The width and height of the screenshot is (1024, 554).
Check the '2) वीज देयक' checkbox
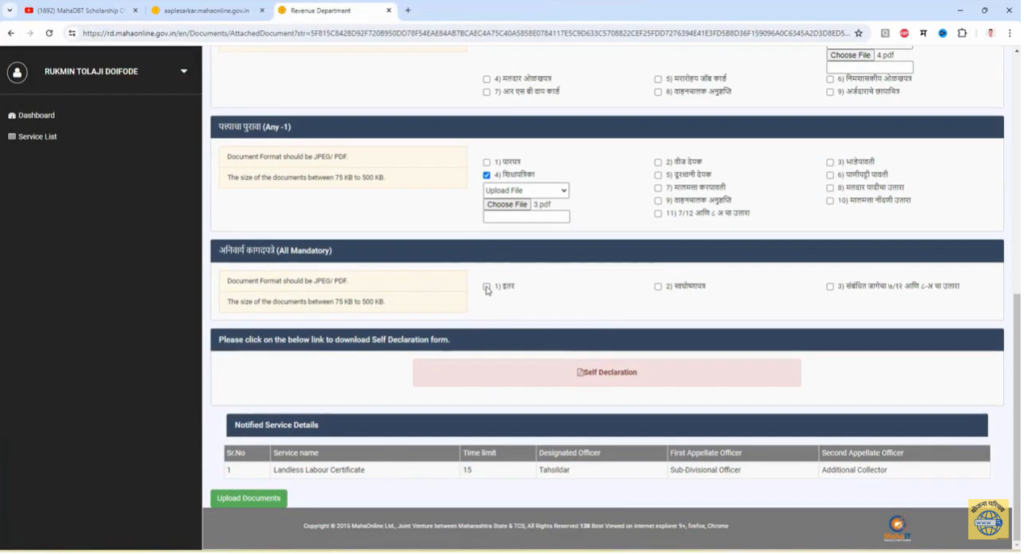658,162
